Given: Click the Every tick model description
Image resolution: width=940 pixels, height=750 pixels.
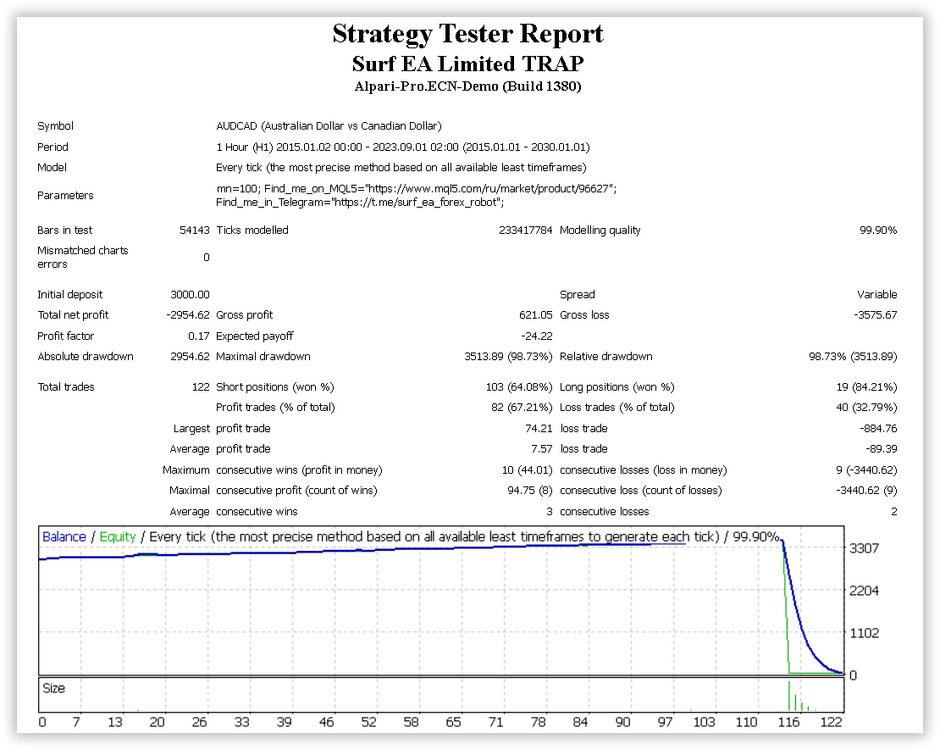Looking at the screenshot, I should [x=401, y=167].
